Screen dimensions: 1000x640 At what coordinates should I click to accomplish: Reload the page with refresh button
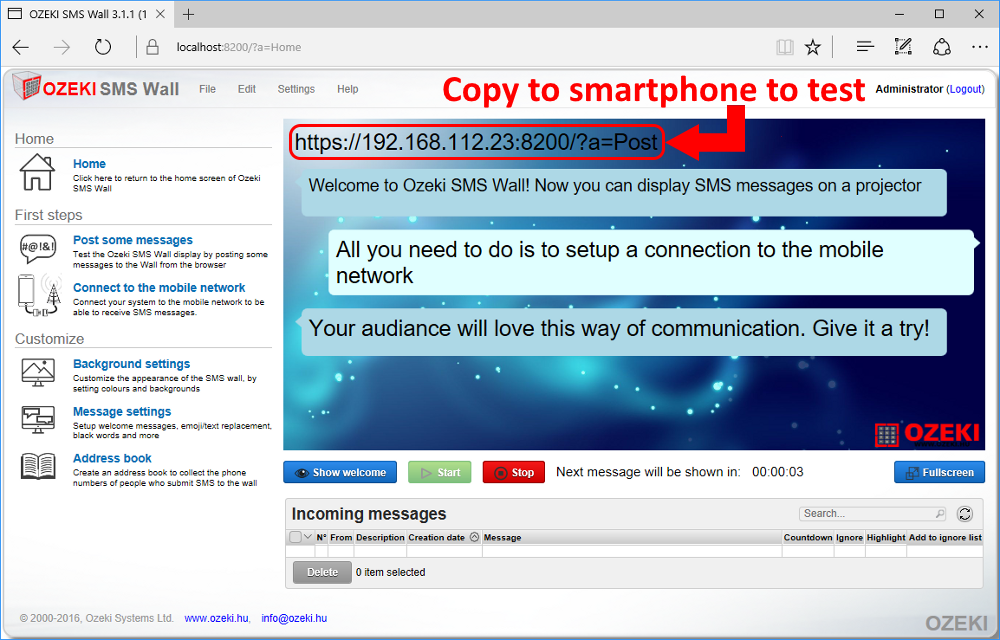point(103,47)
